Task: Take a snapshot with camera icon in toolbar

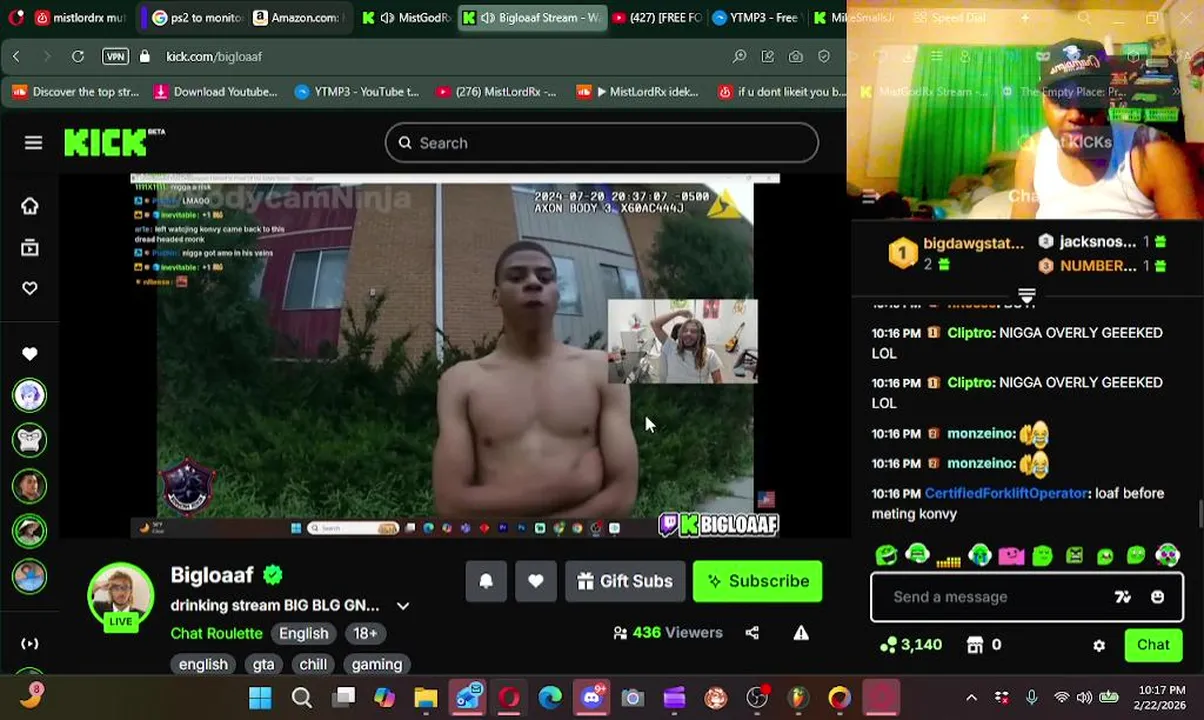Action: pyautogui.click(x=795, y=56)
